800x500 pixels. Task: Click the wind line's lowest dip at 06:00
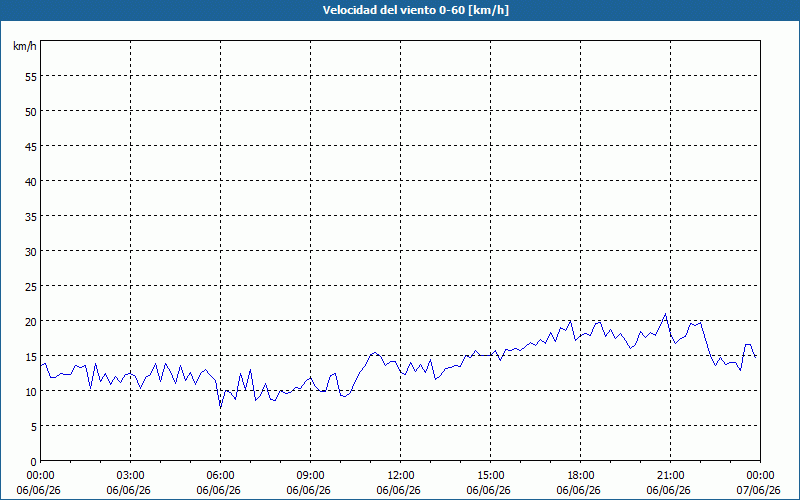tap(220, 406)
